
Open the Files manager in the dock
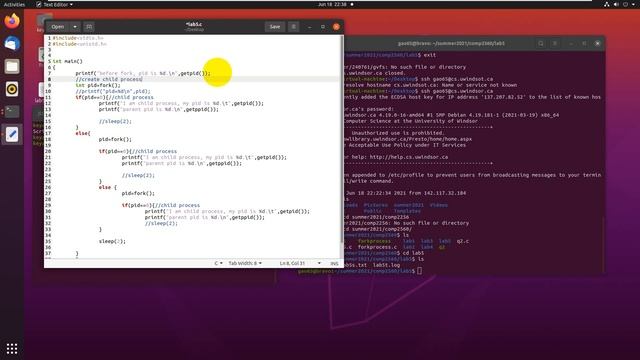coord(12,67)
